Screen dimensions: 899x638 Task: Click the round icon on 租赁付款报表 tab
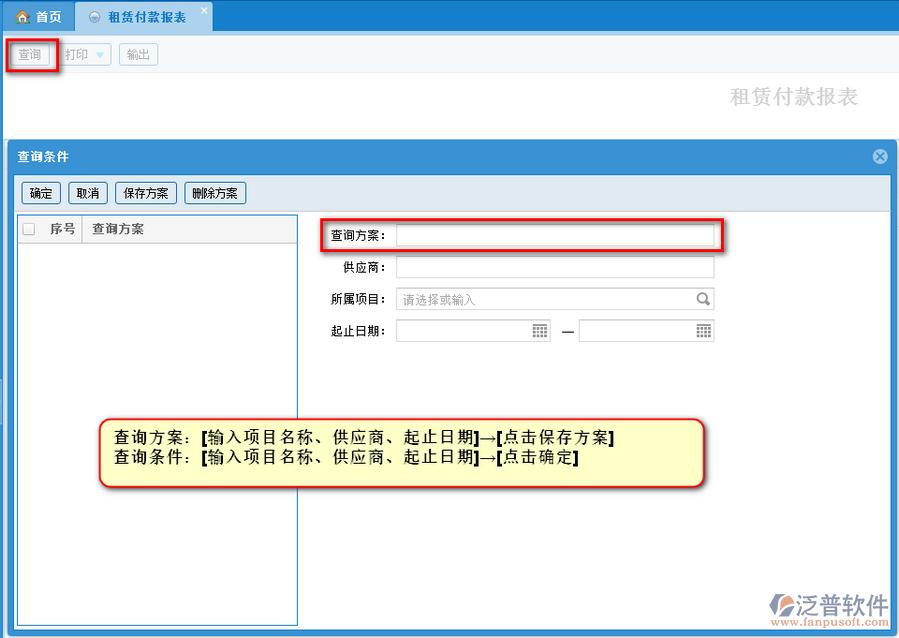(x=95, y=17)
